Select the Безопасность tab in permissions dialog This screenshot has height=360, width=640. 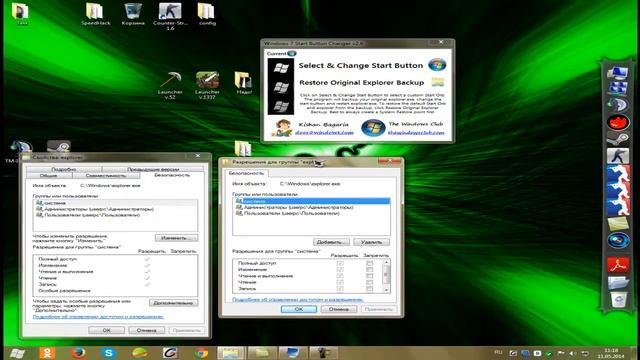246,173
